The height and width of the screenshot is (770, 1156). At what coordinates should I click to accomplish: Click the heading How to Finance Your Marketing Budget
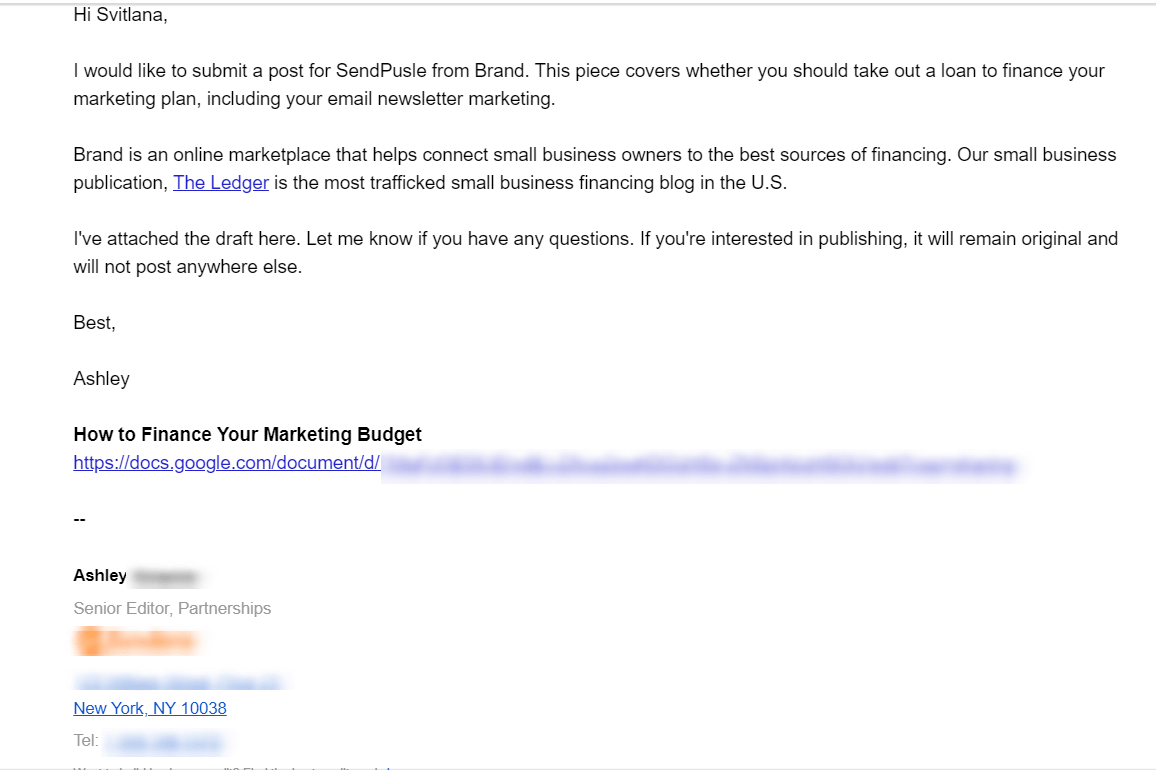pos(247,435)
